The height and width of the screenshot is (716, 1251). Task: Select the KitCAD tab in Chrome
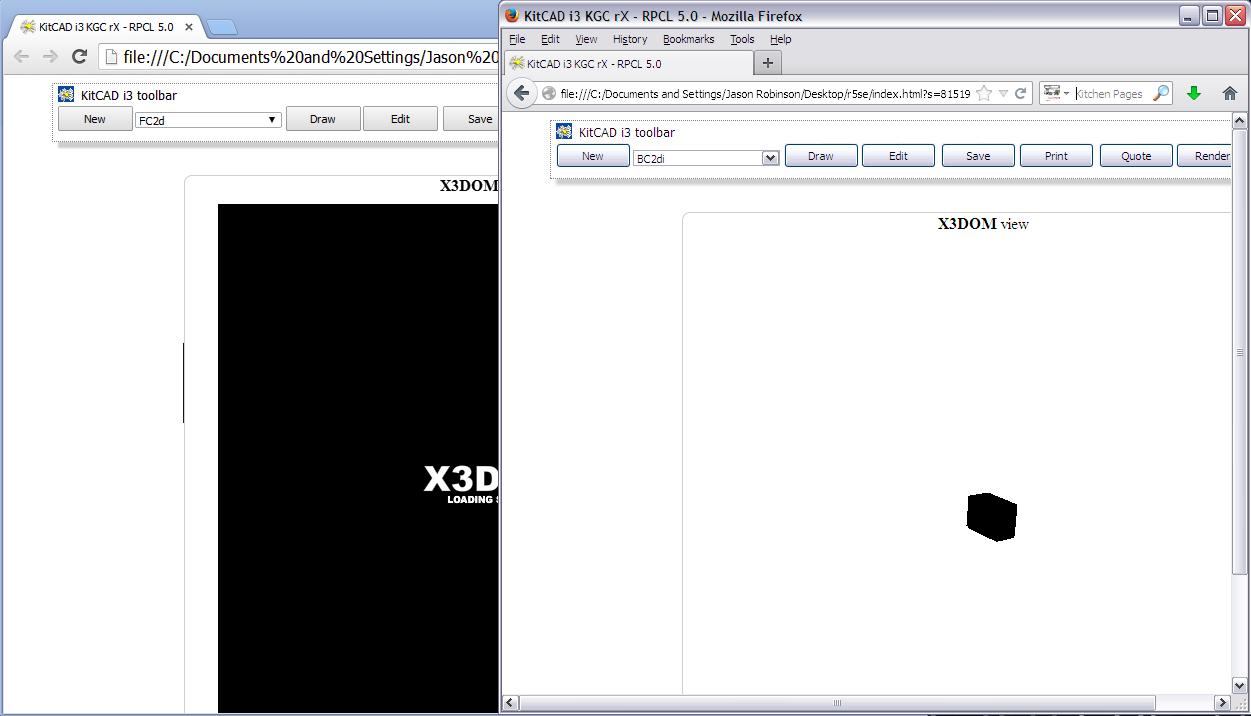(108, 27)
